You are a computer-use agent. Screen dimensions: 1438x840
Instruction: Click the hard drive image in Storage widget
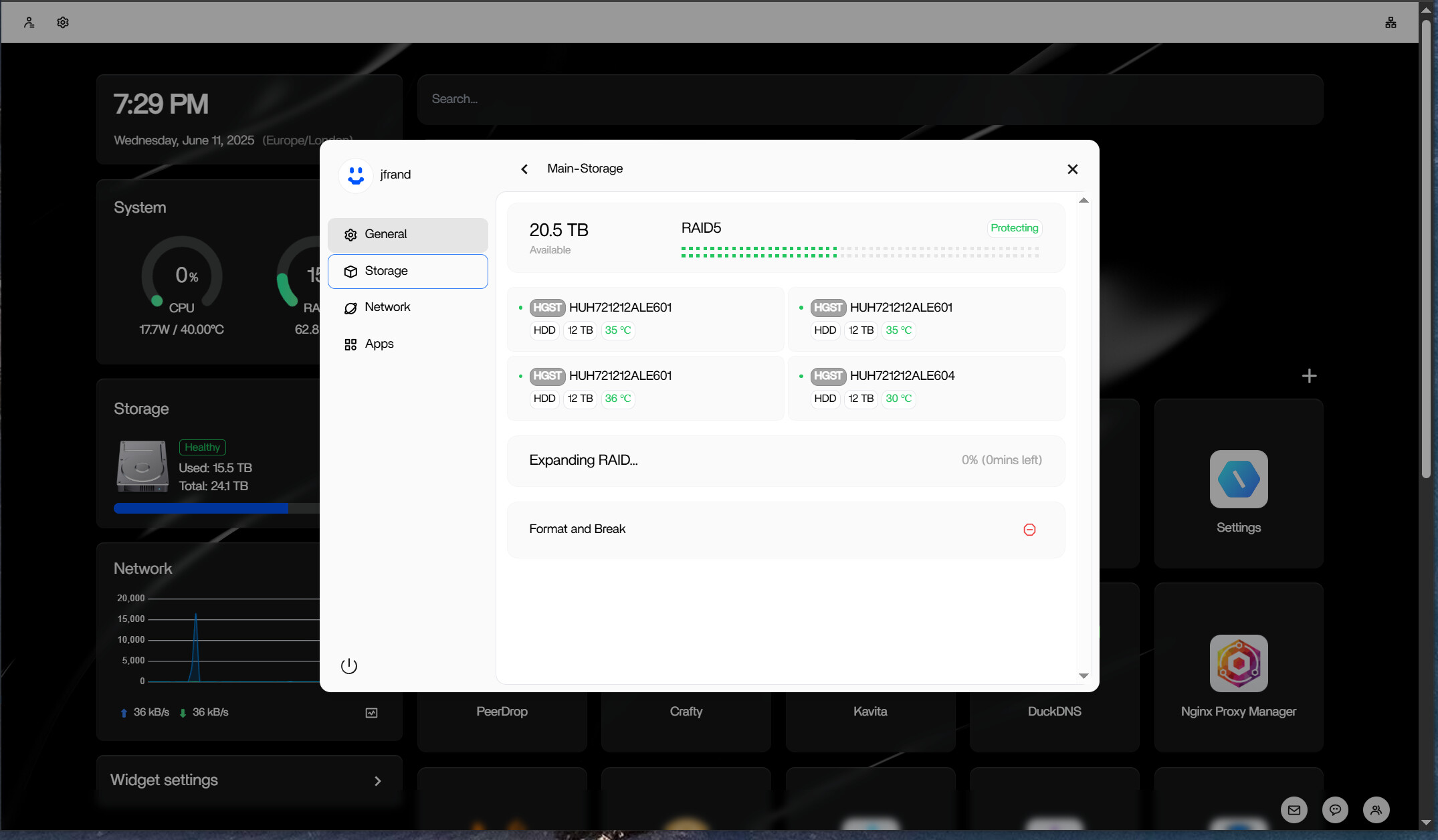pos(142,466)
